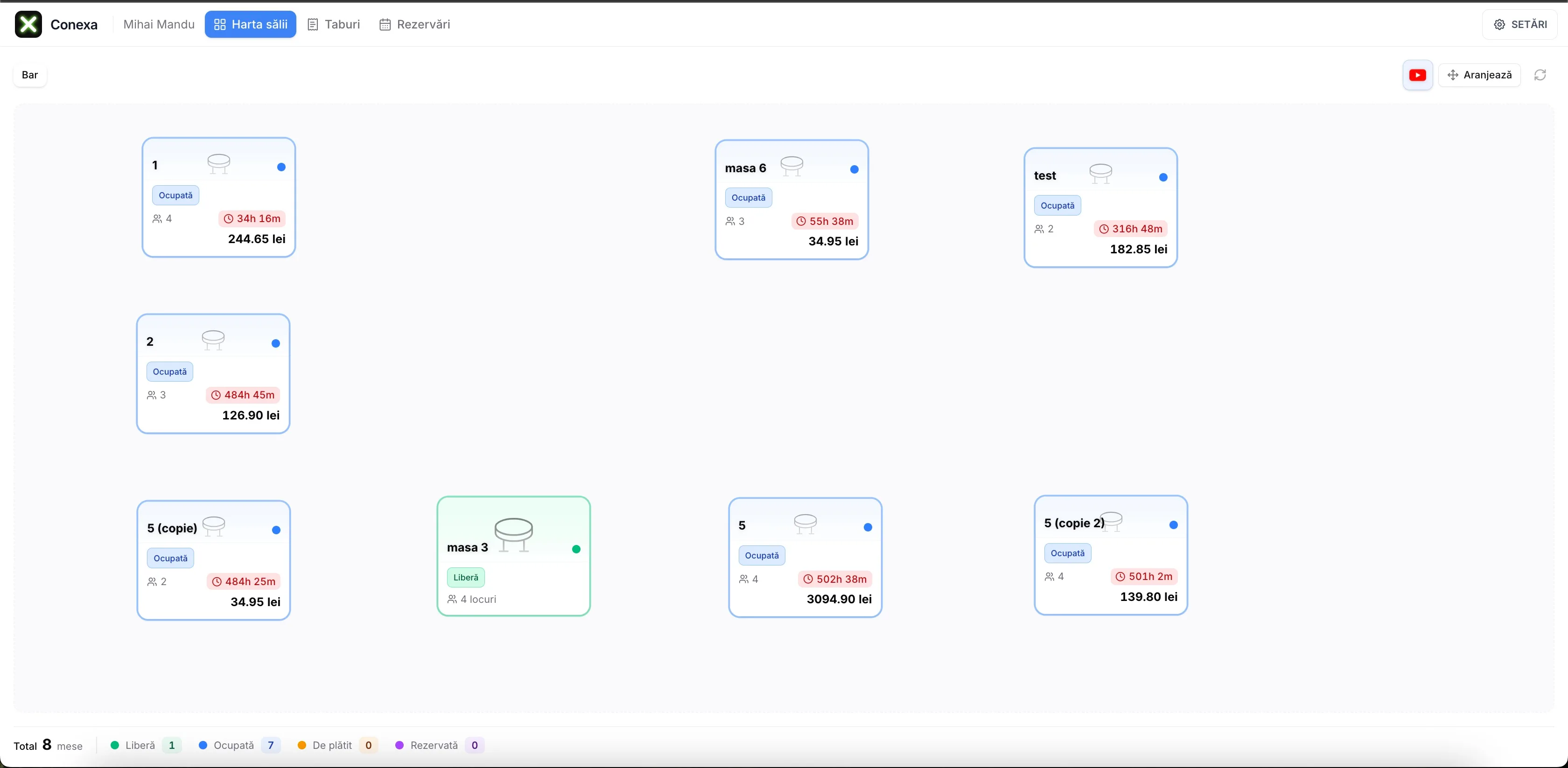The width and height of the screenshot is (1568, 768).
Task: Click the Conexa logo icon
Action: [x=28, y=24]
